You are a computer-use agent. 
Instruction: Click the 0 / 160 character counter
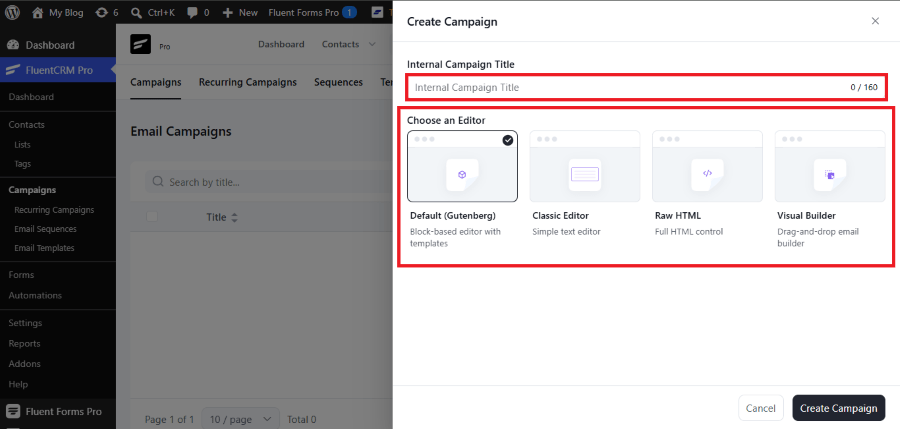click(x=864, y=88)
